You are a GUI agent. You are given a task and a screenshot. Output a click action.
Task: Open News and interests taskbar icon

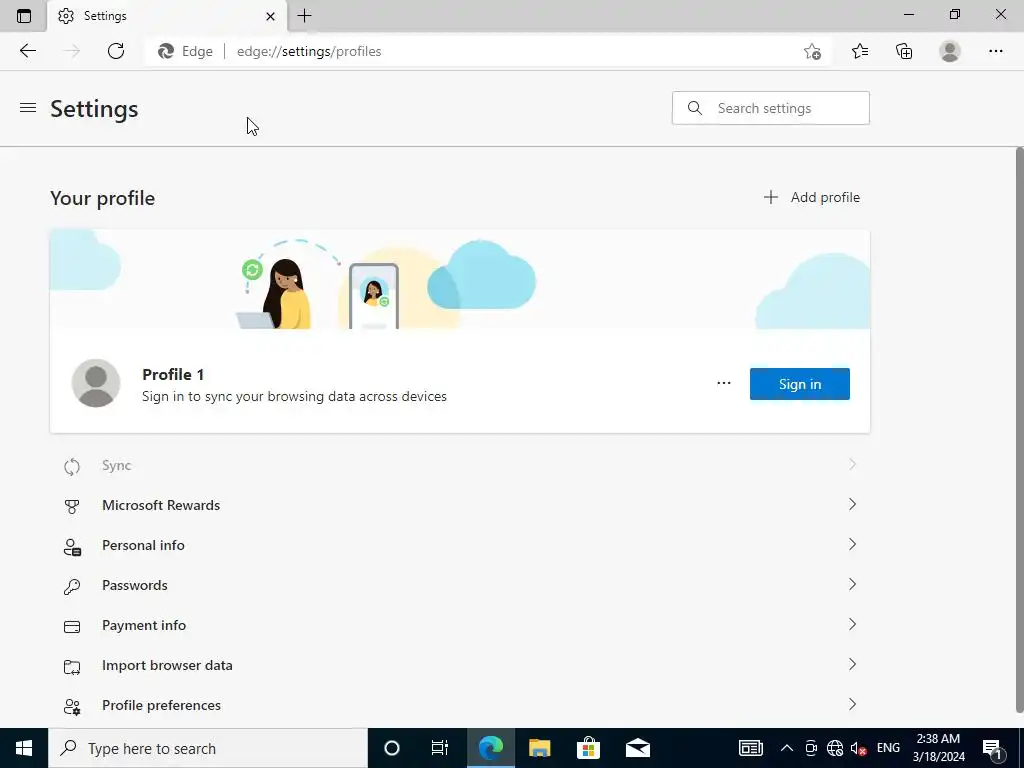point(751,748)
